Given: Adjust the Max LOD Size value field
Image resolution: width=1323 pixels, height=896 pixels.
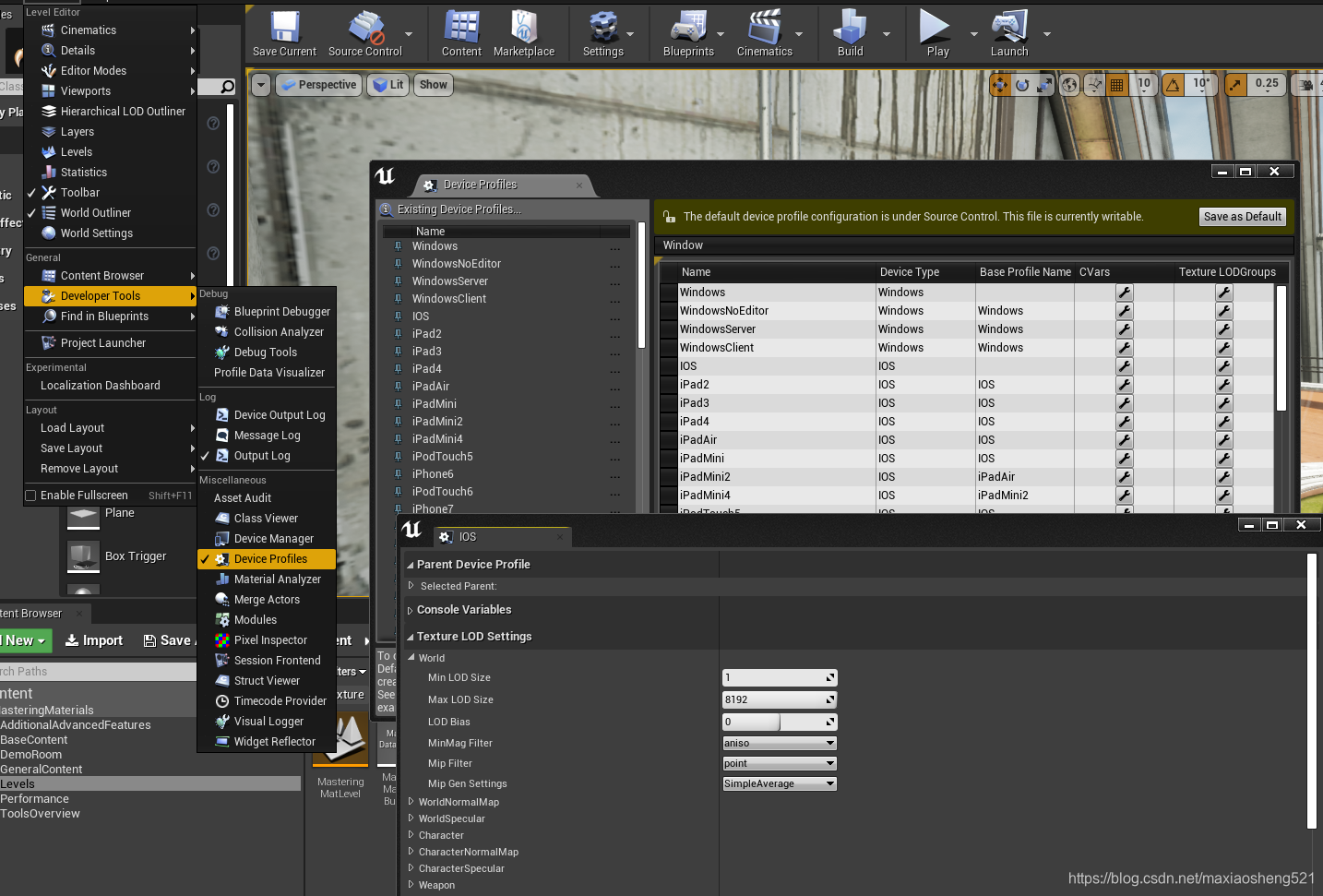Looking at the screenshot, I should pos(780,699).
